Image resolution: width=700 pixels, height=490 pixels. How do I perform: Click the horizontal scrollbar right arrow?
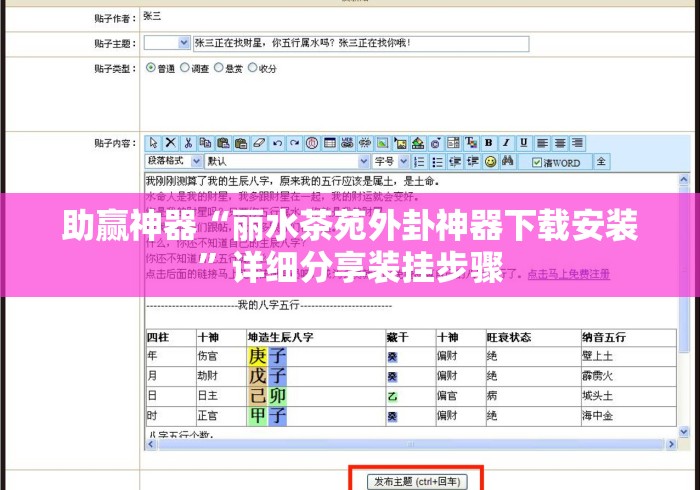point(671,444)
